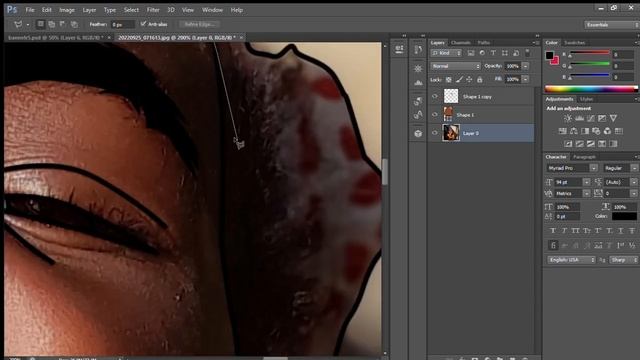The image size is (640, 360).
Task: Open the Filter menu
Action: (x=153, y=10)
